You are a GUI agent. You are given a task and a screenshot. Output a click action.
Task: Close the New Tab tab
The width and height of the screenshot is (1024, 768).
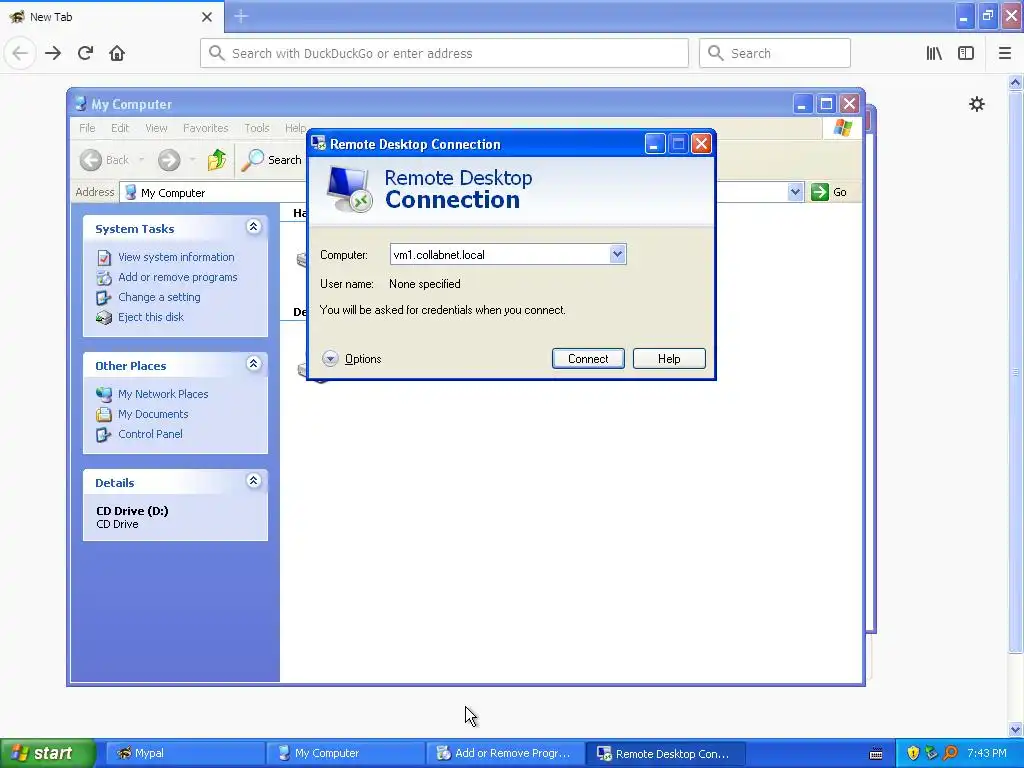[x=206, y=17]
